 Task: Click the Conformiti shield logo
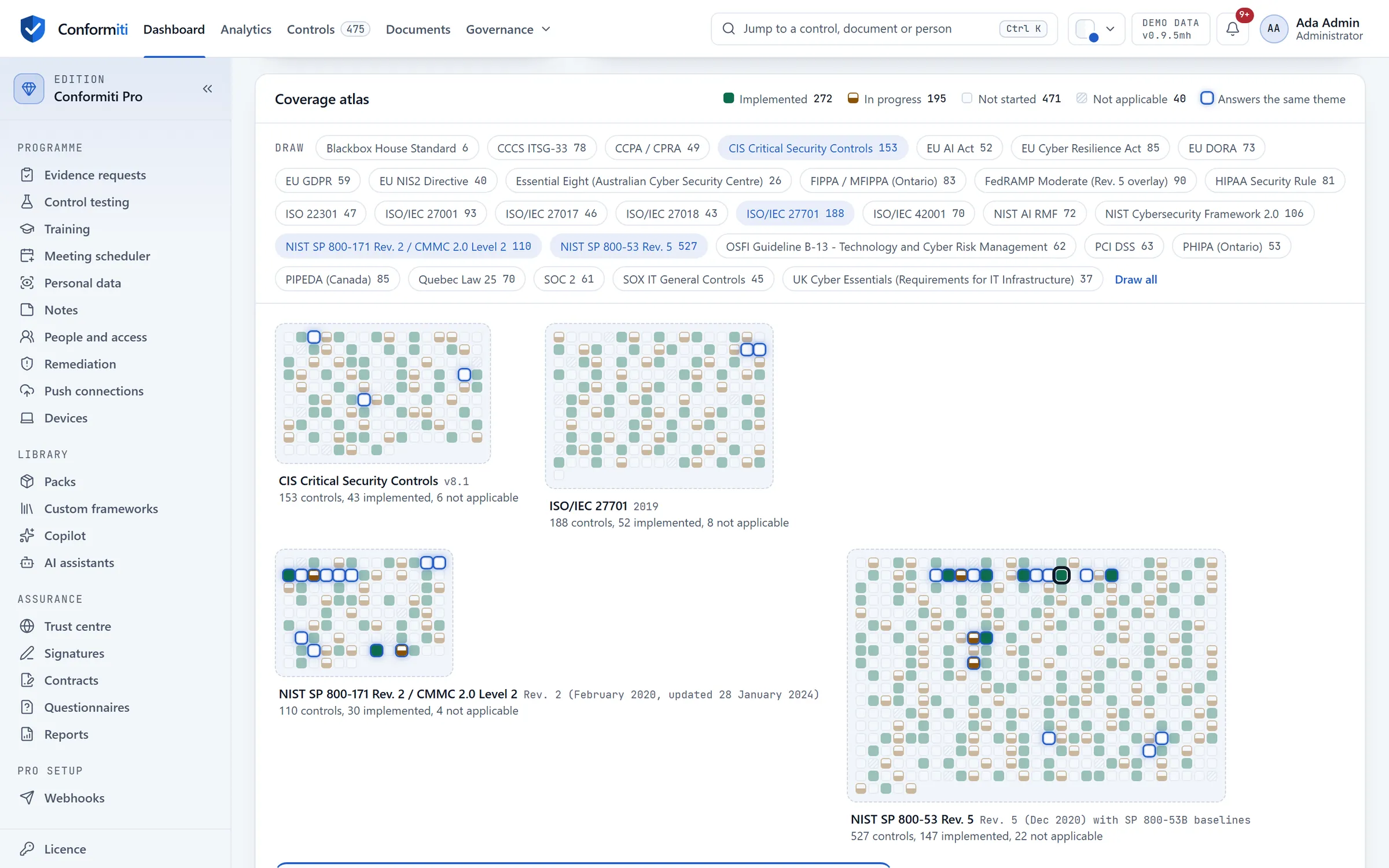tap(32, 28)
